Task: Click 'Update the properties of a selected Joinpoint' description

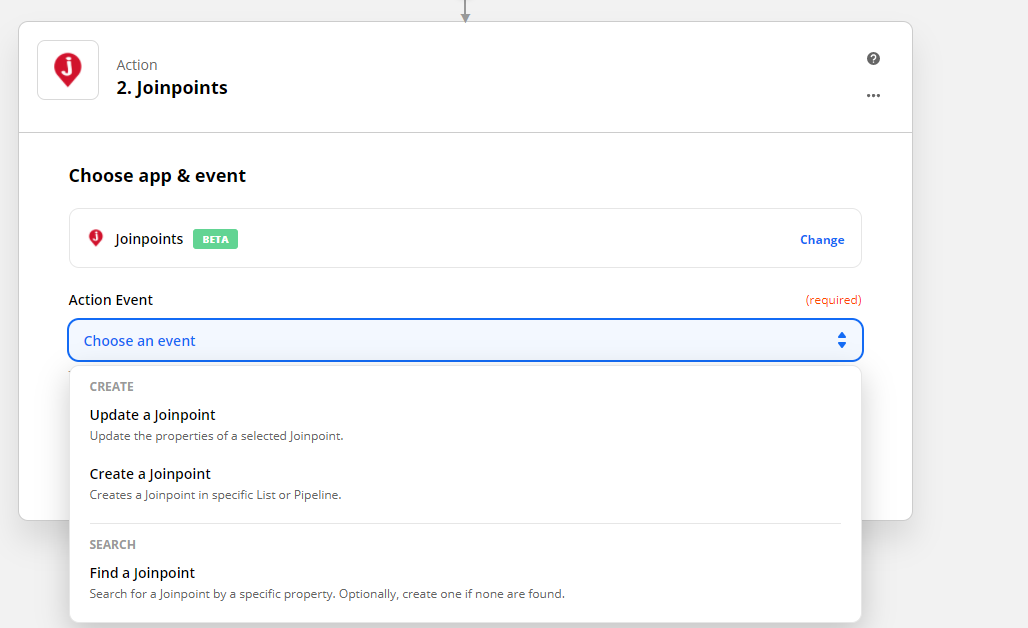Action: (216, 436)
